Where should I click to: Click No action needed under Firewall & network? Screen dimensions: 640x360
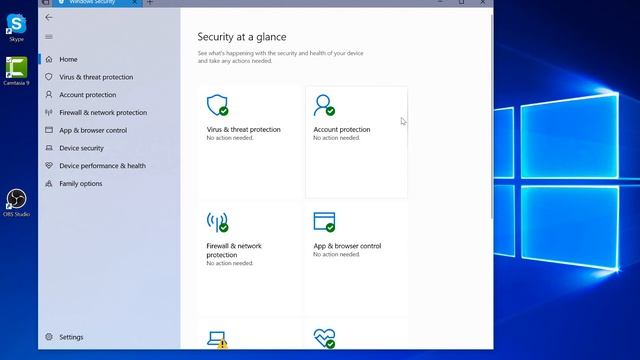coord(230,263)
